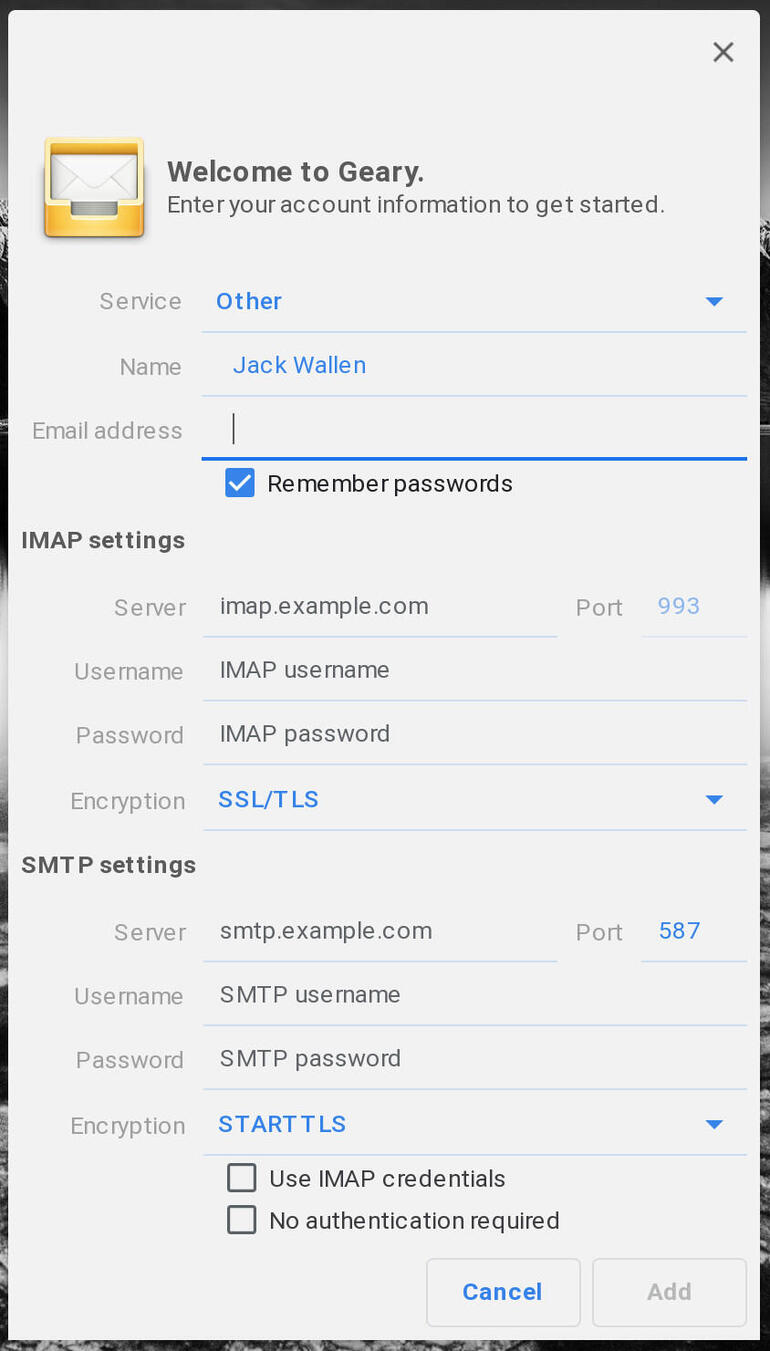Focus the Email address field

(475, 430)
